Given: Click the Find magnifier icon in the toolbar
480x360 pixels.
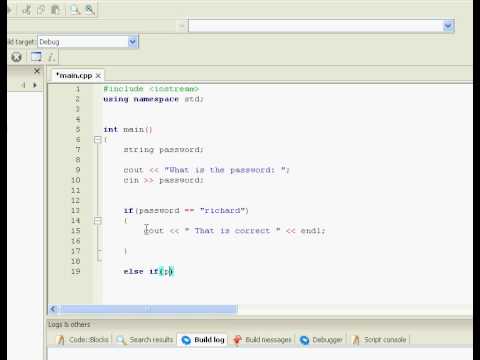Looking at the screenshot, I should coord(75,10).
